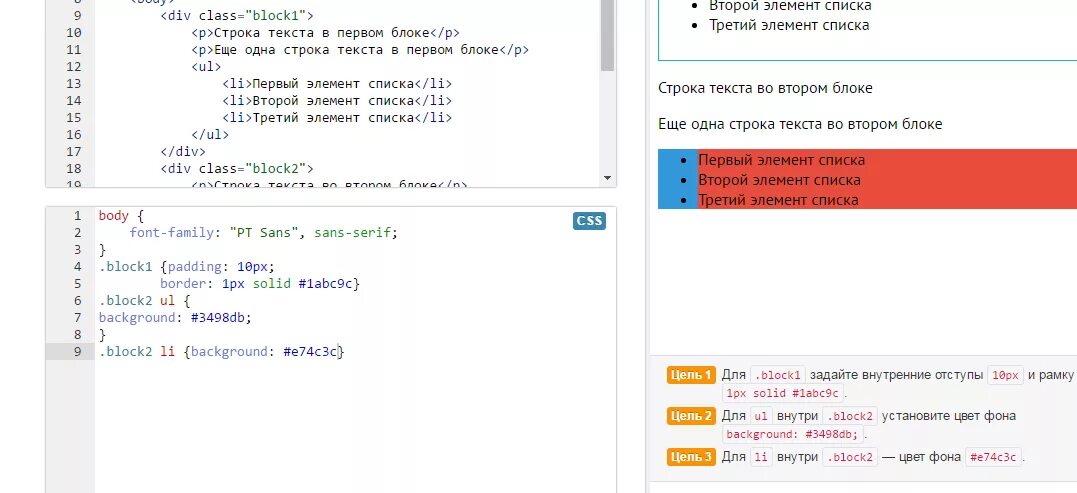Click HTML line 9 div class="block1"
This screenshot has width=1077, height=493.
(237, 16)
